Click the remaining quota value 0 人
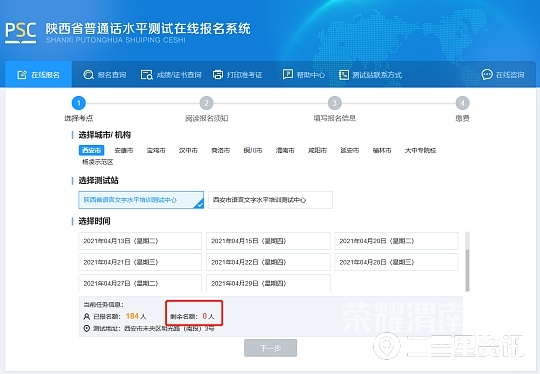 [x=208, y=316]
